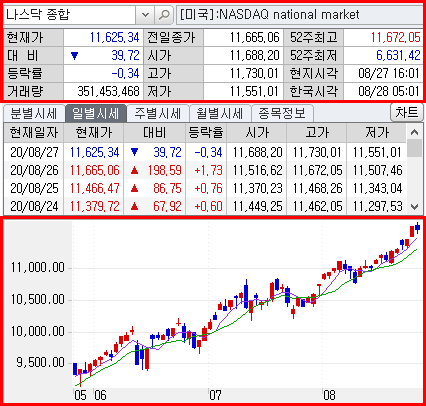The height and width of the screenshot is (406, 426).
Task: Click the 나스닥 종합 input field
Action: 70,15
